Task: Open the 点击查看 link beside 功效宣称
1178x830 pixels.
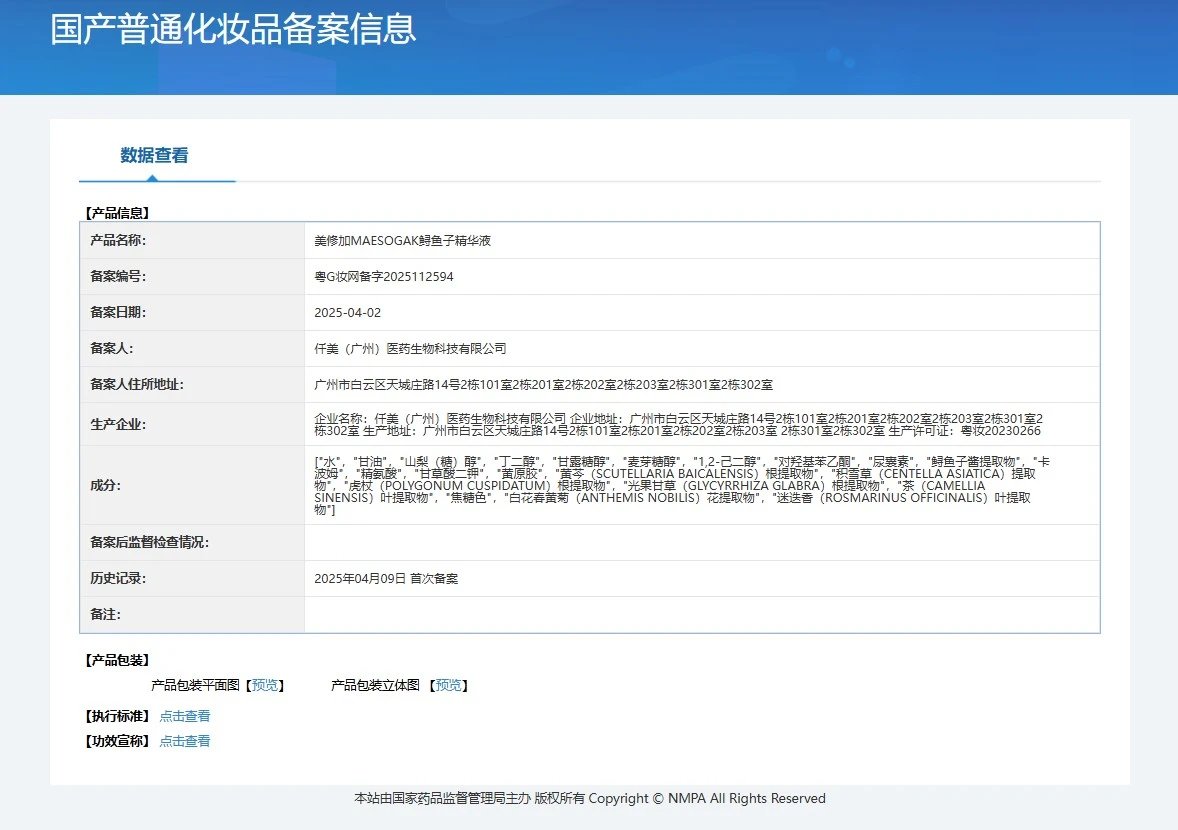Action: click(x=185, y=741)
